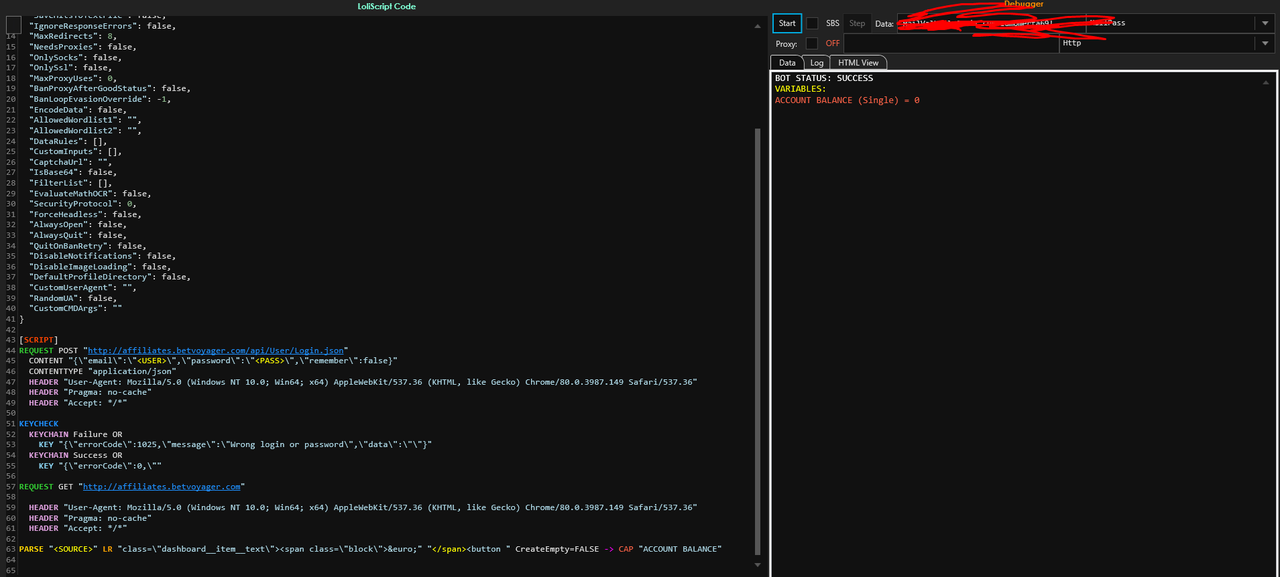Open the affiliates.betvoyager.com GET request link
Viewport: 1280px width, 577px height.
[x=162, y=486]
